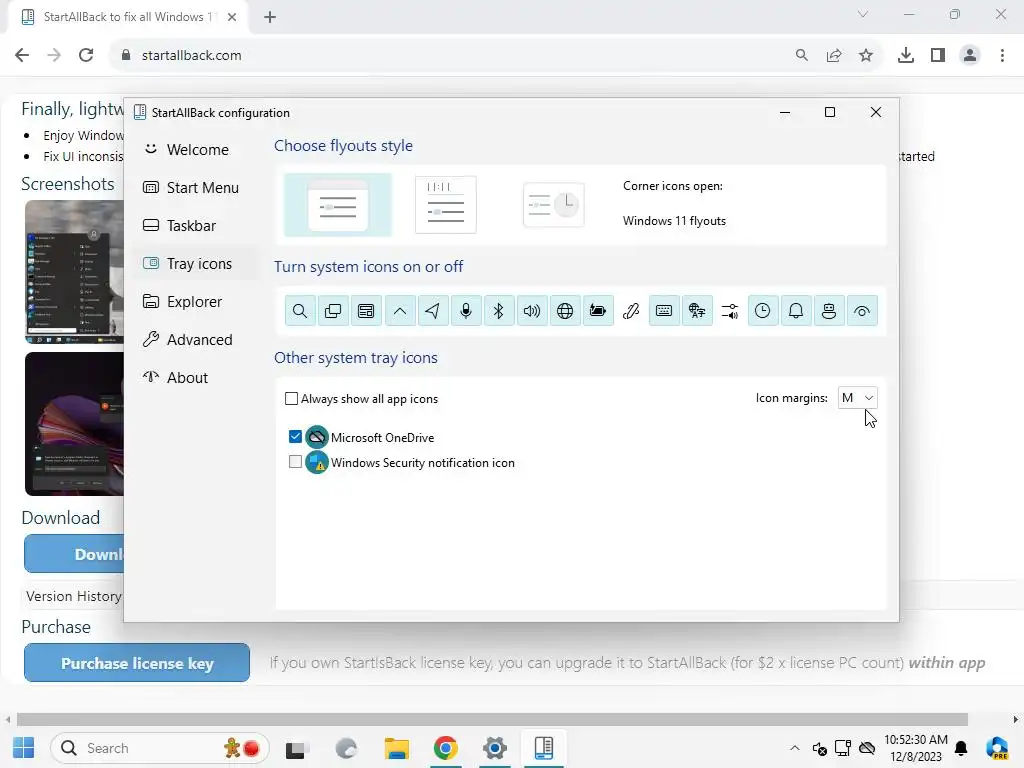Toggle the Meet Now person system icon
The height and width of the screenshot is (768, 1024).
(x=829, y=311)
